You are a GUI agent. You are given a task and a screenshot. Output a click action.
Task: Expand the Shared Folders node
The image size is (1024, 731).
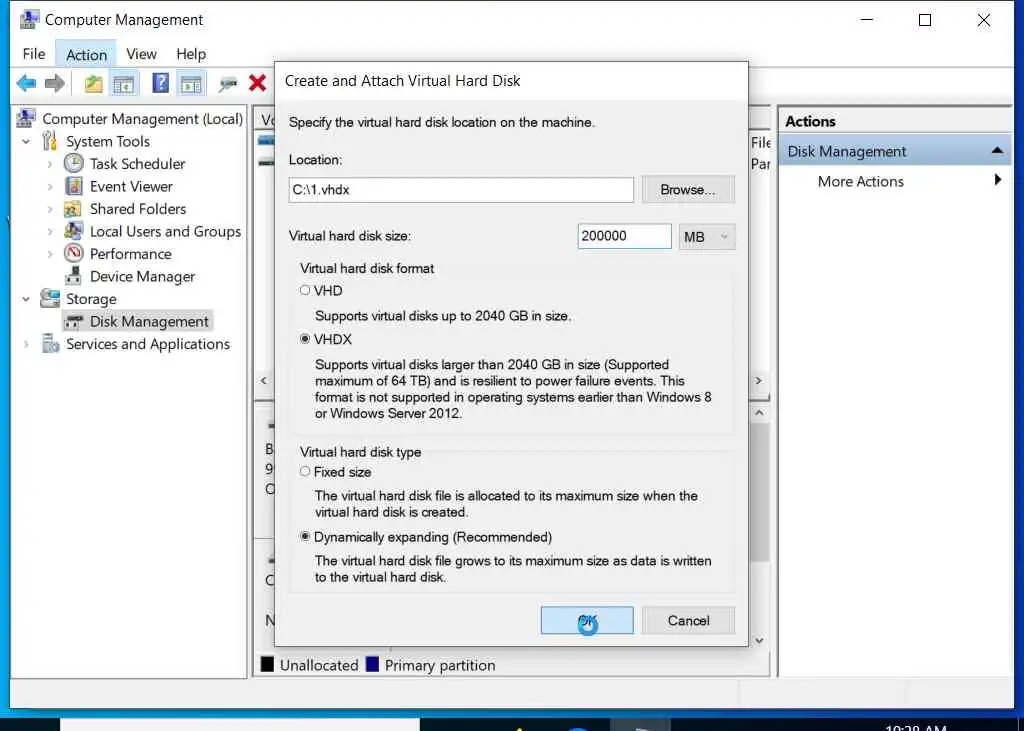coord(50,209)
